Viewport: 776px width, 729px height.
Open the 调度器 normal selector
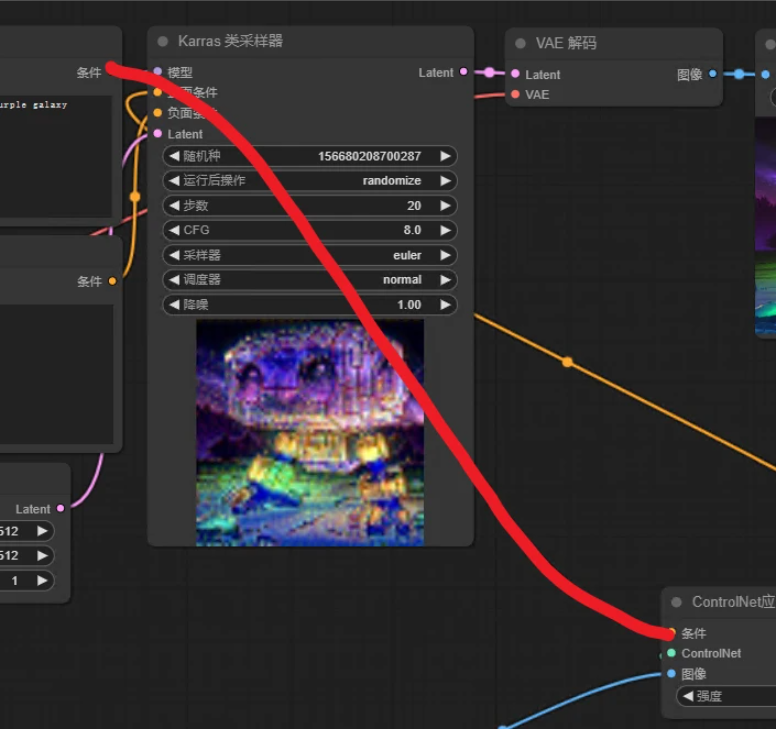(x=310, y=280)
